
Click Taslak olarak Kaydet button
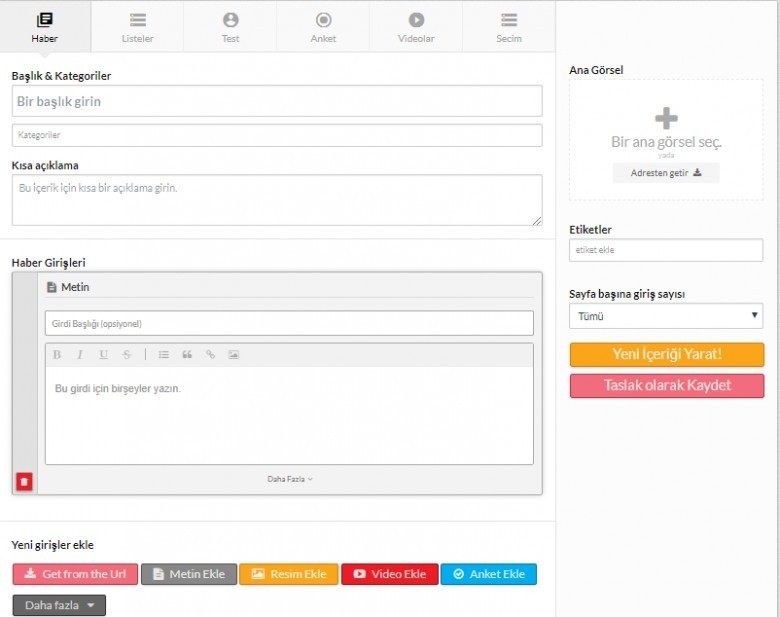point(667,386)
